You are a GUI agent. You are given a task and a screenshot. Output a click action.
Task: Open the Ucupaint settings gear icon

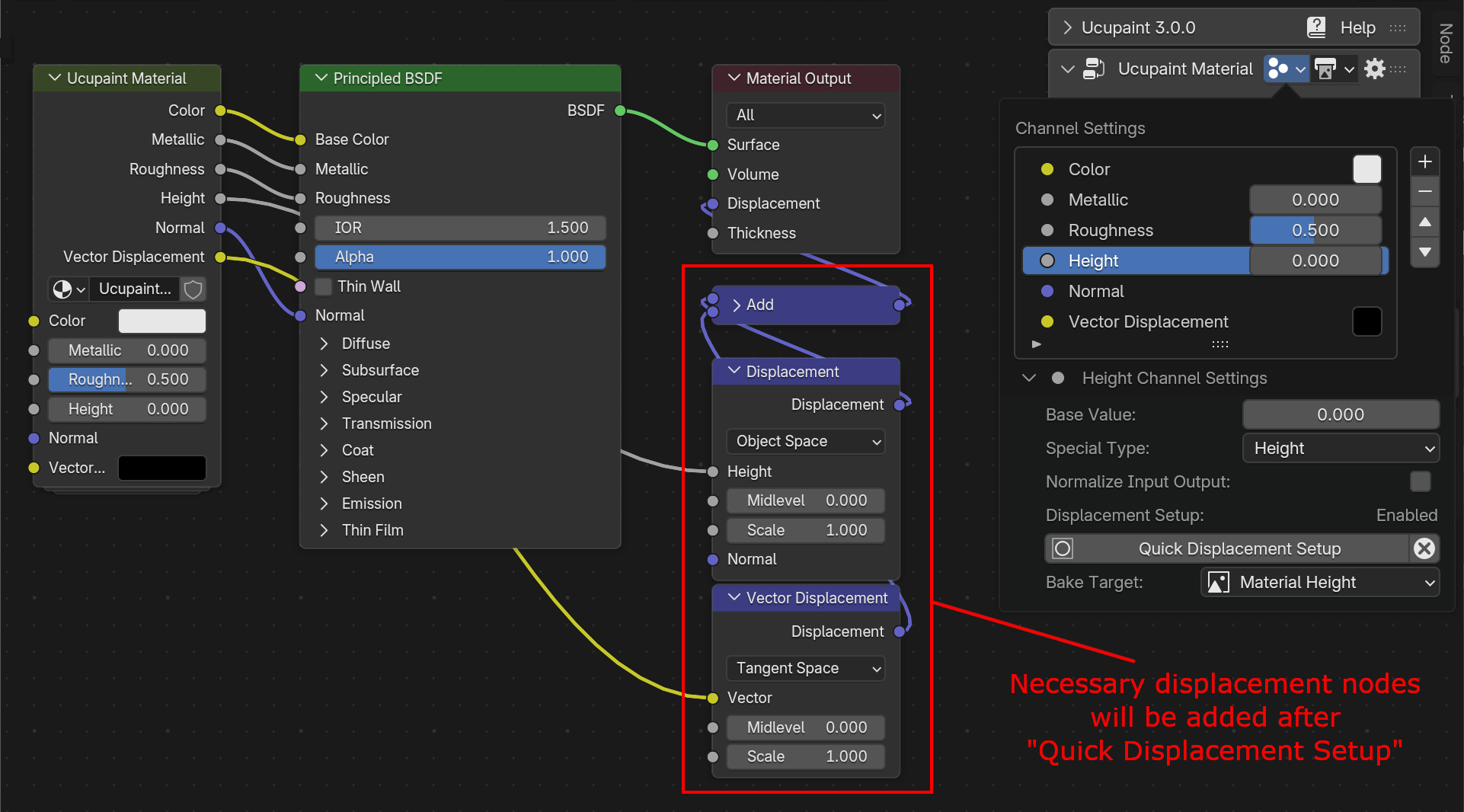click(x=1375, y=69)
